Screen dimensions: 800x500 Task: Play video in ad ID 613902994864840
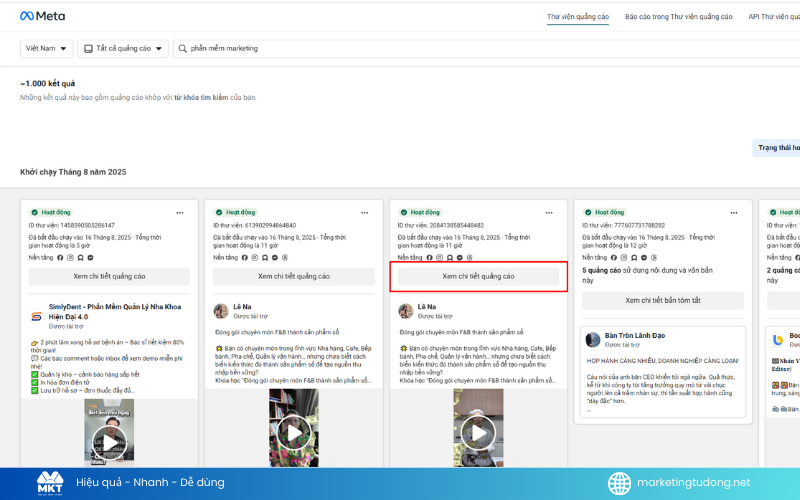(x=294, y=433)
